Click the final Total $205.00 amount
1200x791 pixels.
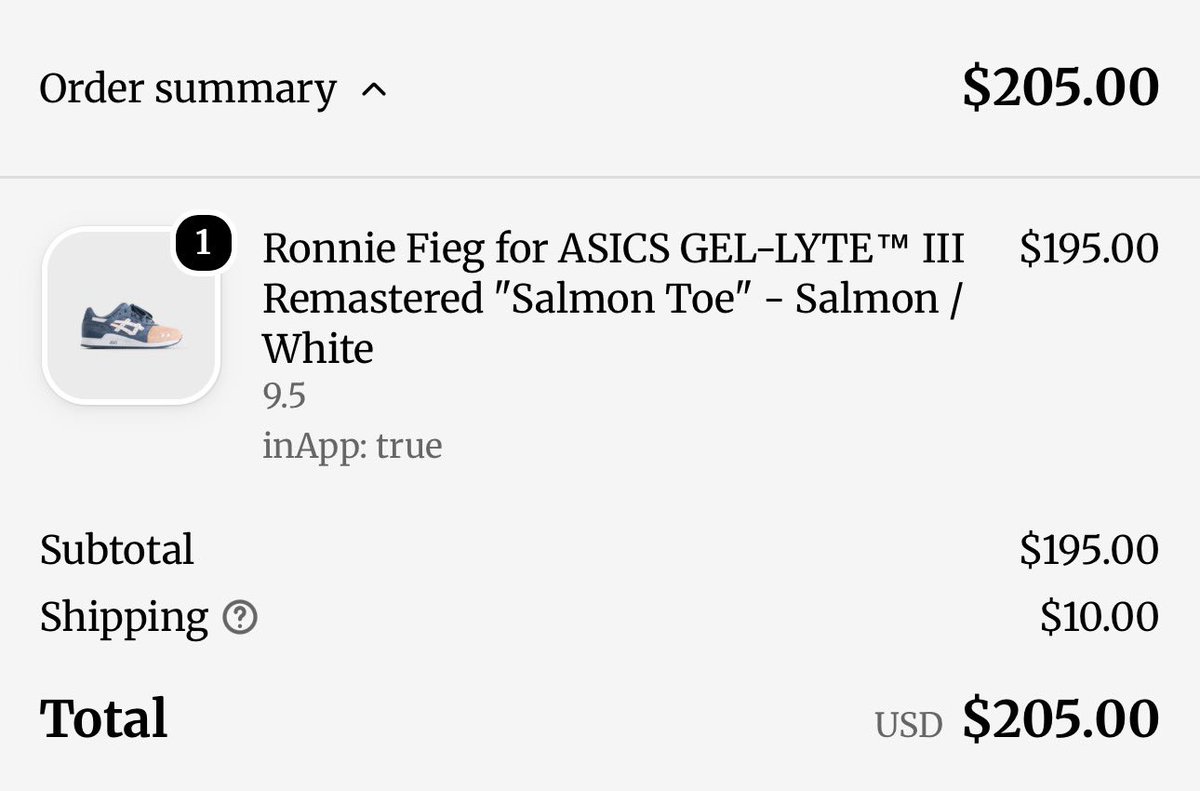click(1060, 719)
